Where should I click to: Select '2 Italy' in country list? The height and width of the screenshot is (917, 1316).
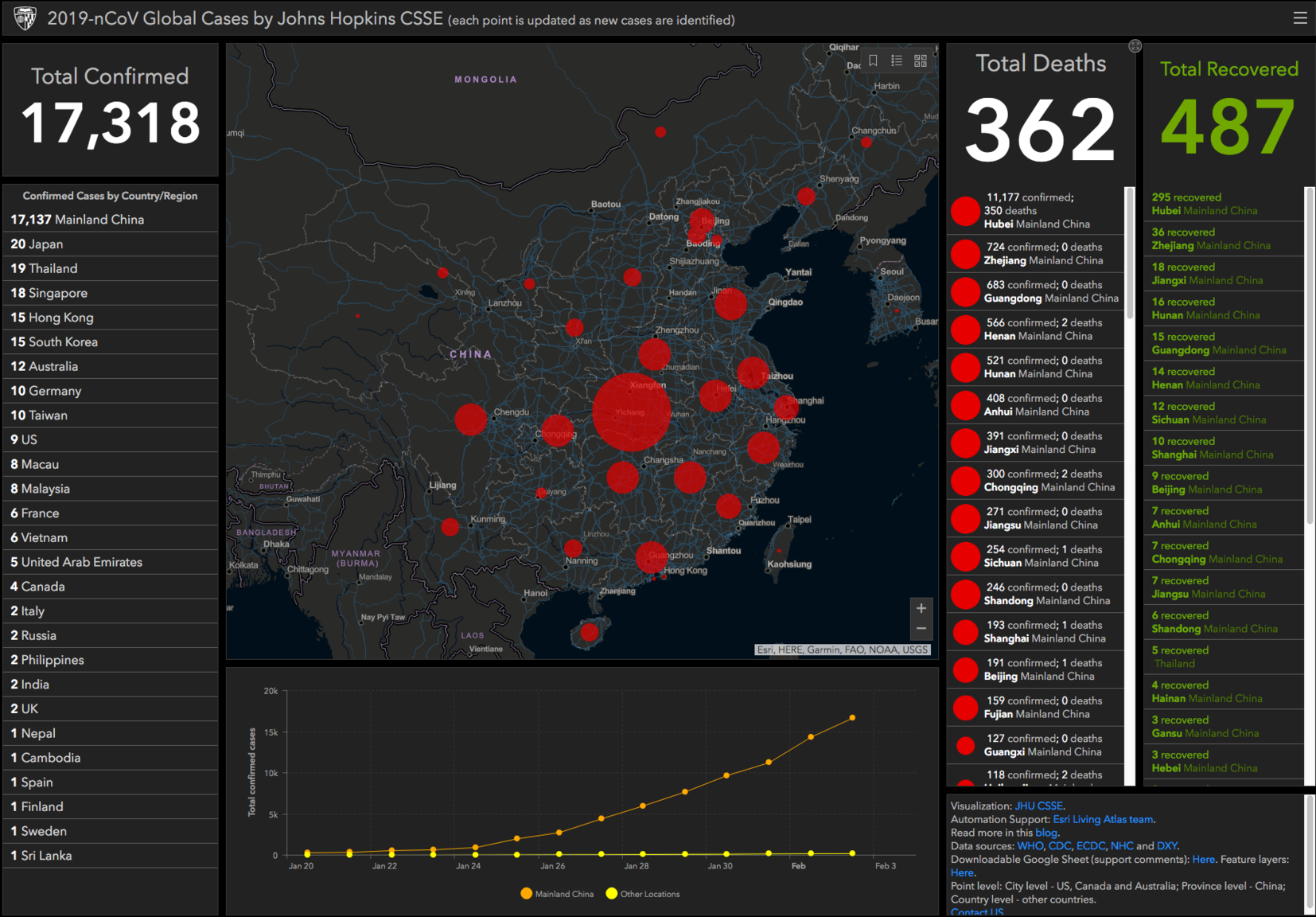[110, 611]
